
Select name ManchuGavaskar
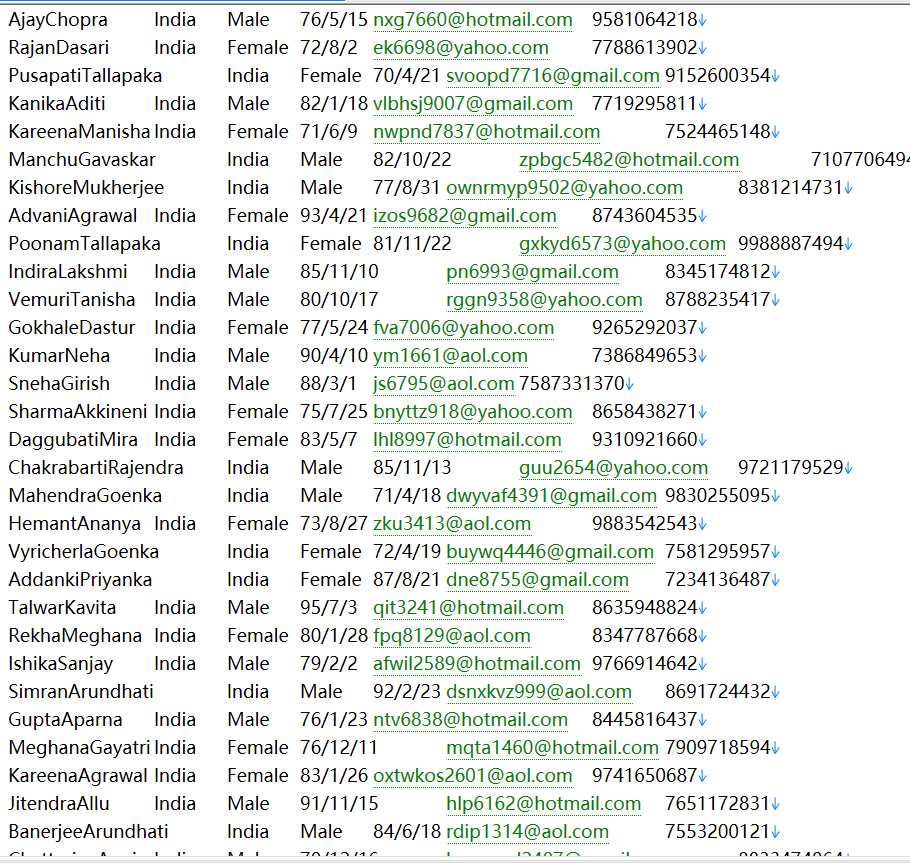[82, 160]
